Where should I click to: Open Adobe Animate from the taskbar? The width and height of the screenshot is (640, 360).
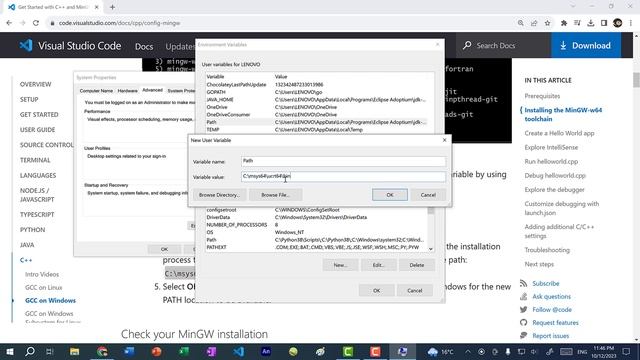266,351
